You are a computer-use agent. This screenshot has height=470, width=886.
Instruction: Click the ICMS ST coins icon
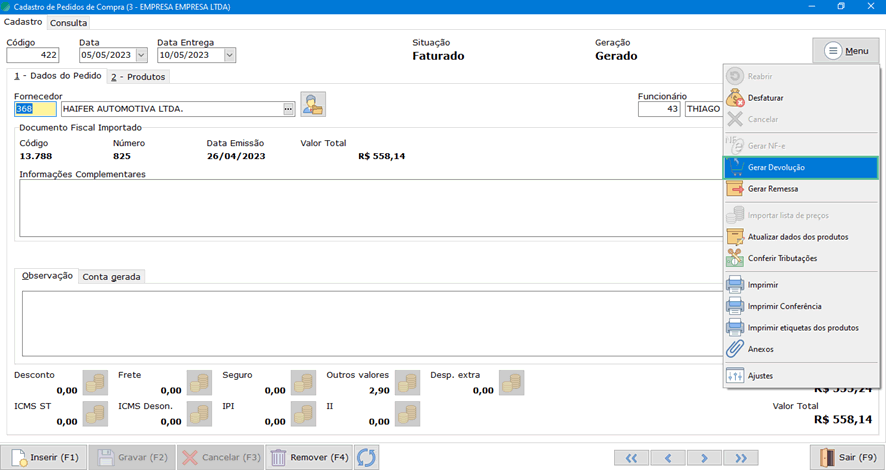coord(95,414)
